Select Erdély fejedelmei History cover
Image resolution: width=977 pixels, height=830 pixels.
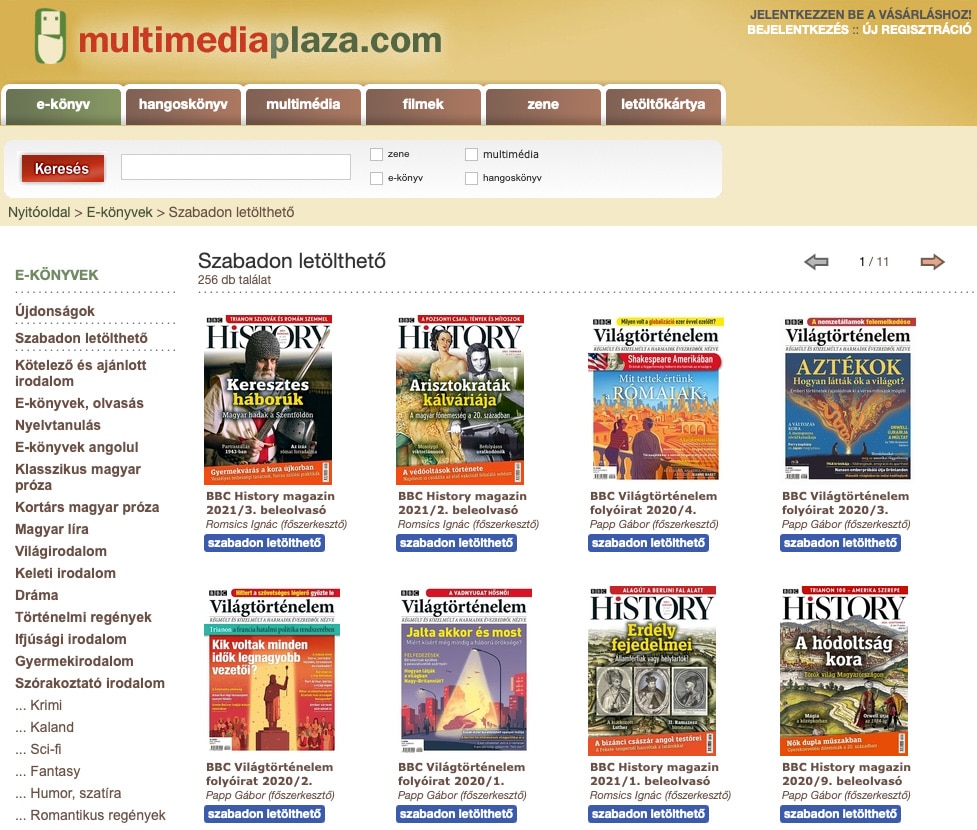coord(652,670)
